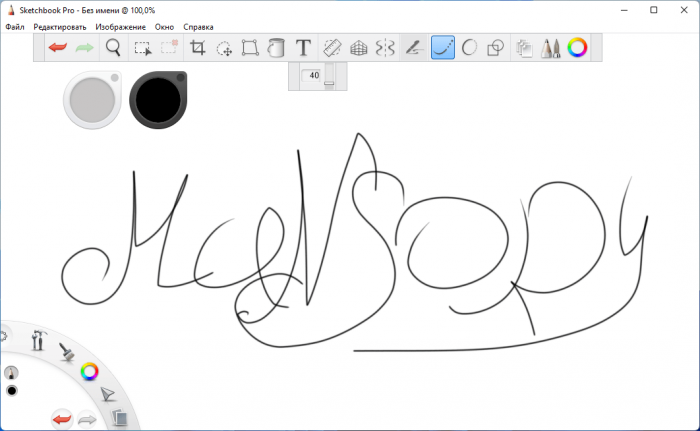Image resolution: width=700 pixels, height=431 pixels.
Task: Click the black color puck
Action: [155, 100]
